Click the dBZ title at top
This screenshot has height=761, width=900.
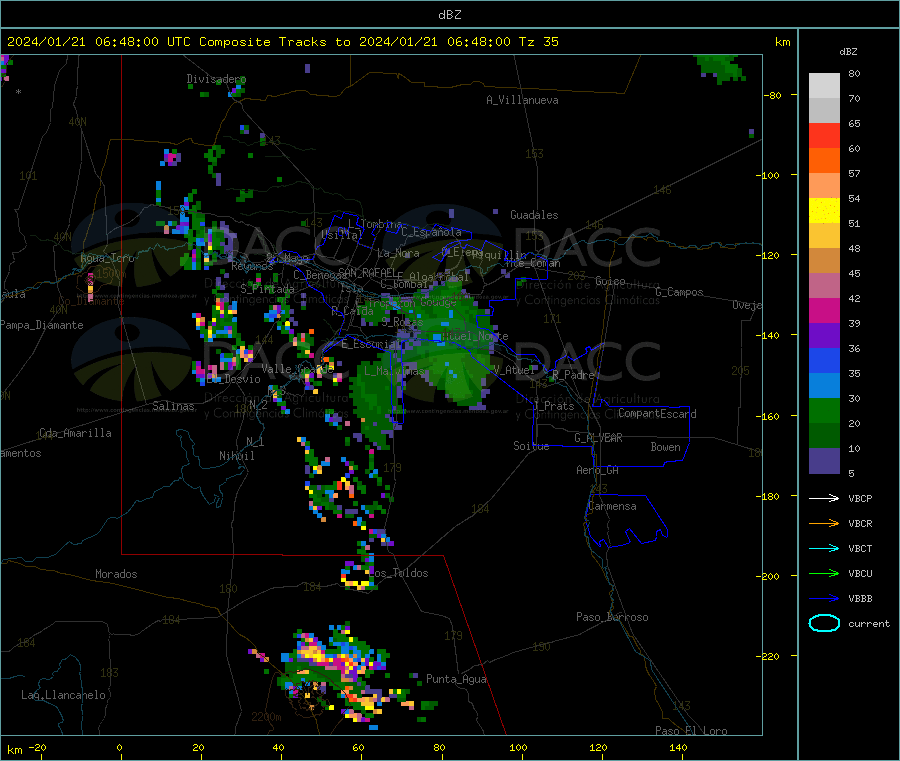click(449, 15)
